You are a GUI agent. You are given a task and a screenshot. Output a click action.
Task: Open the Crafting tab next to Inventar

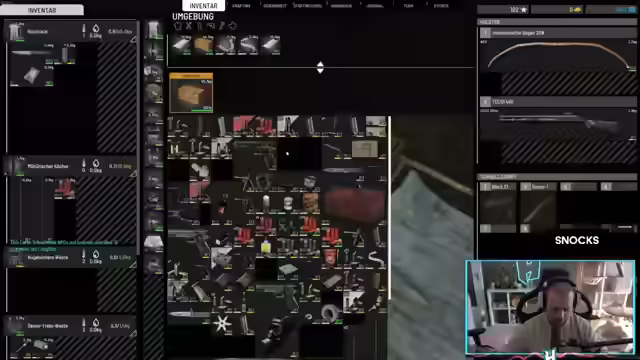241,6
